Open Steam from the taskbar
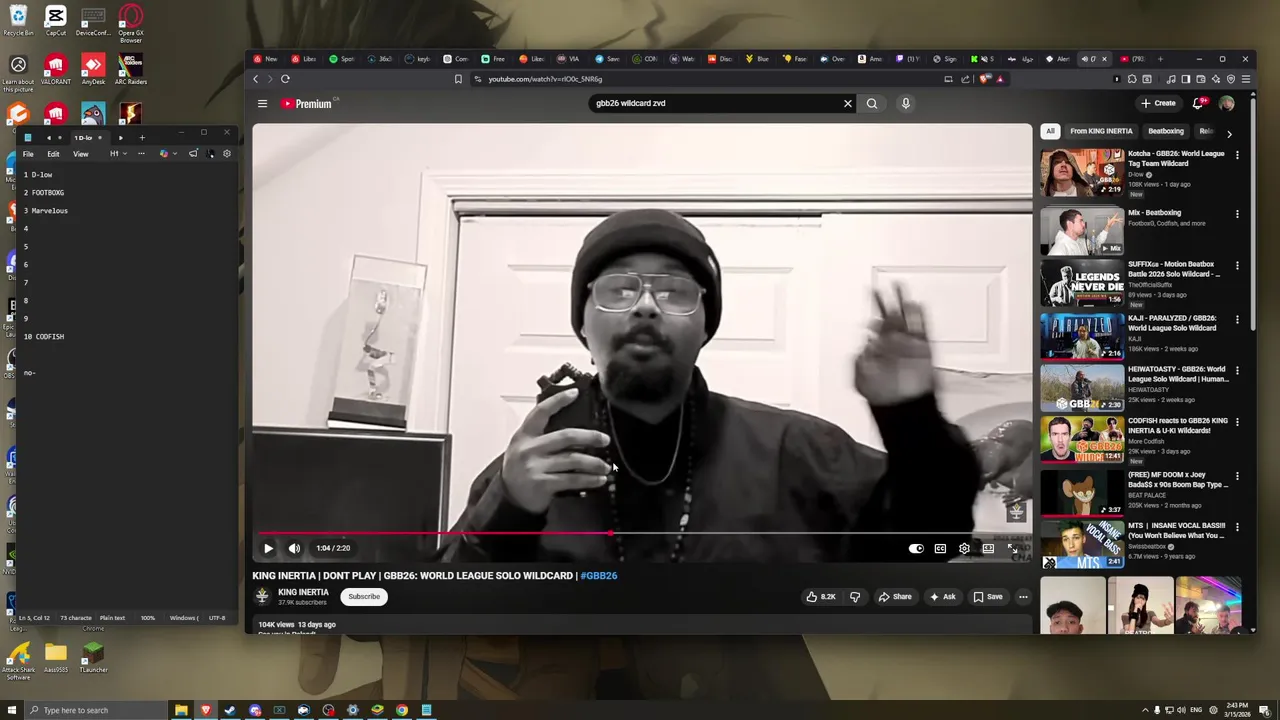 tap(230, 710)
